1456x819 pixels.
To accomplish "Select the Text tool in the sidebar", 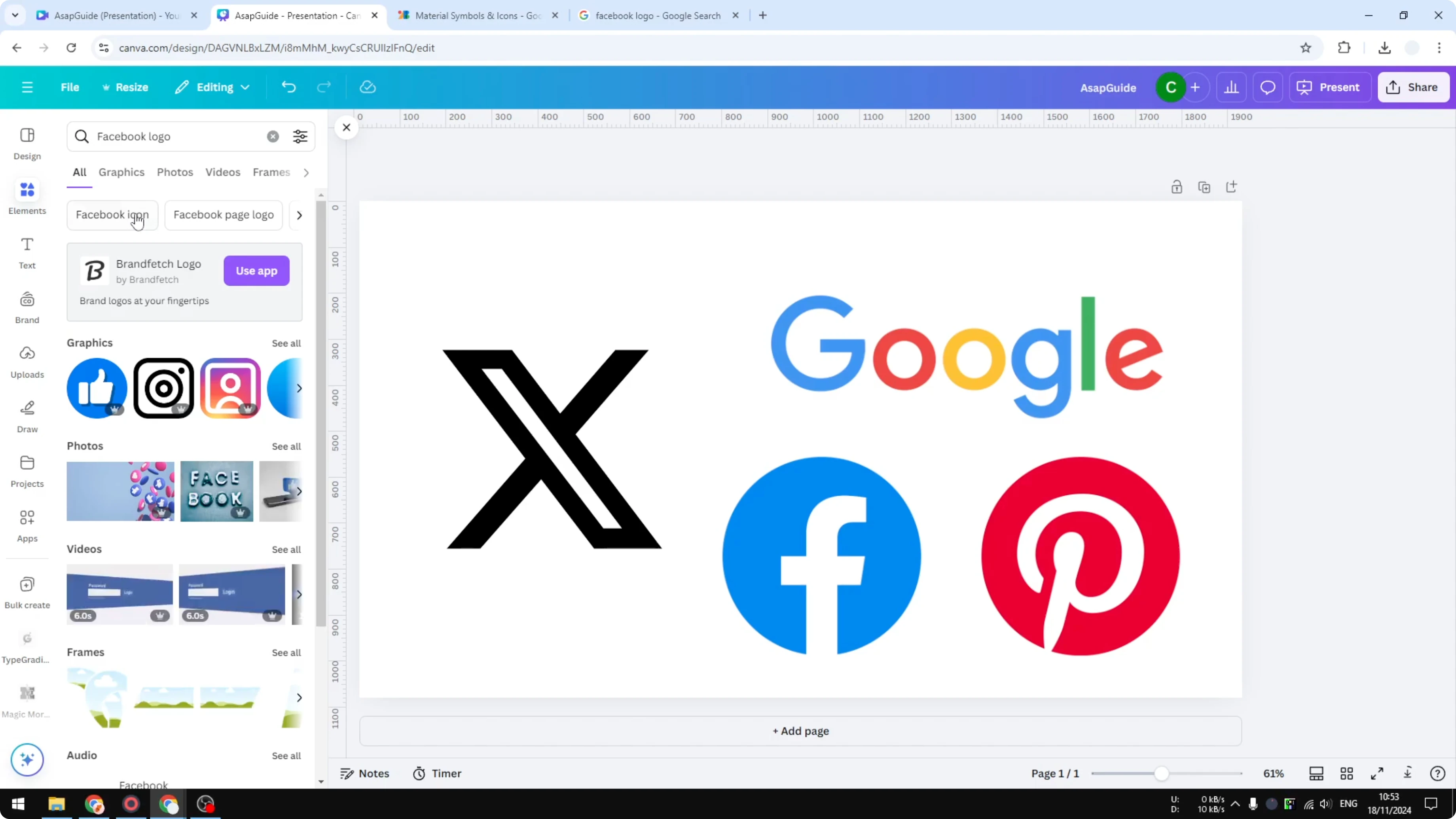I will coord(27,252).
